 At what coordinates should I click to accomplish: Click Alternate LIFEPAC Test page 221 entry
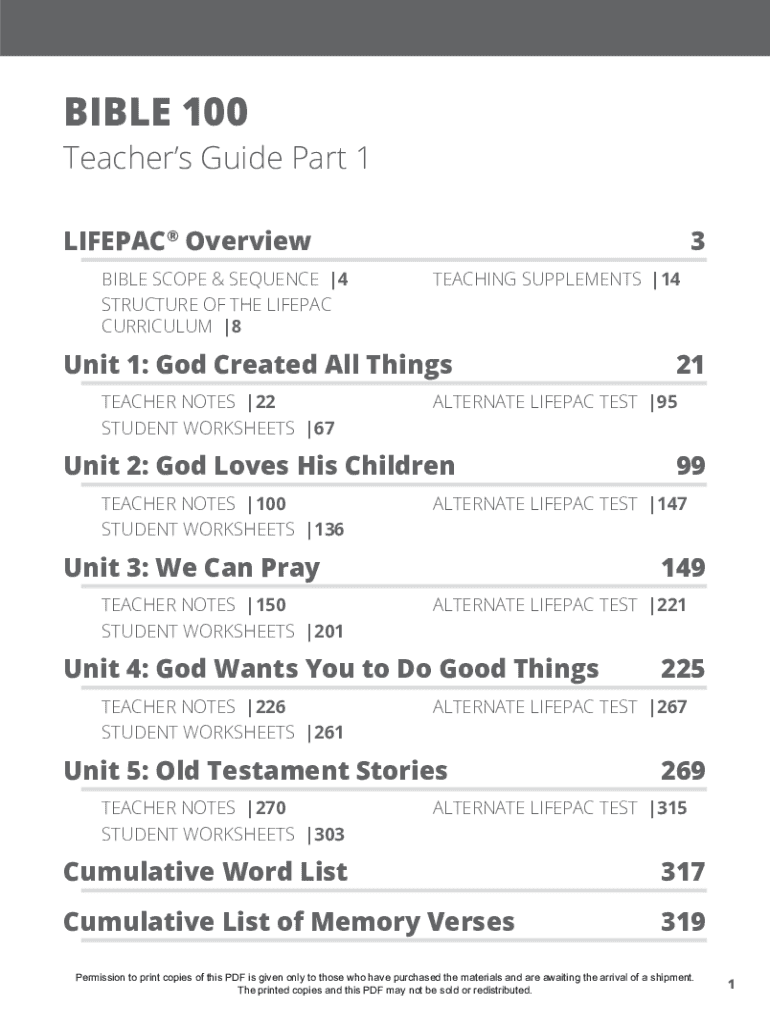coord(559,605)
